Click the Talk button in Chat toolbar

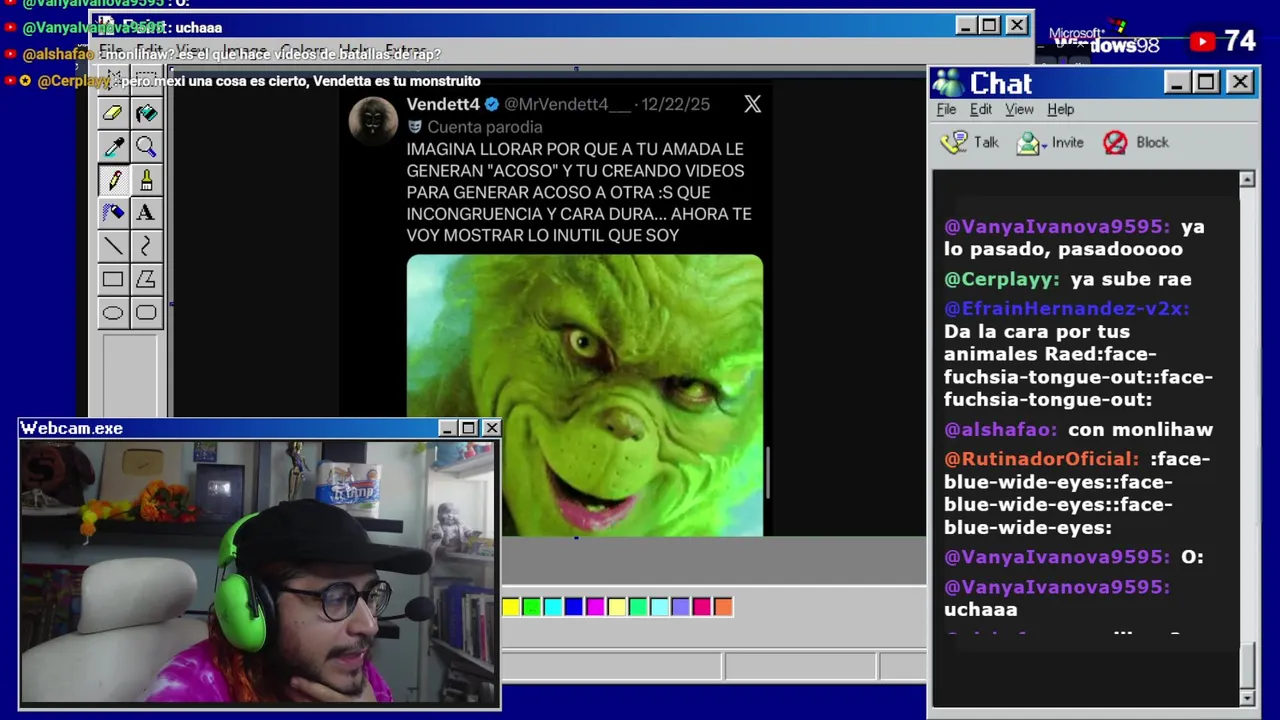pyautogui.click(x=969, y=142)
